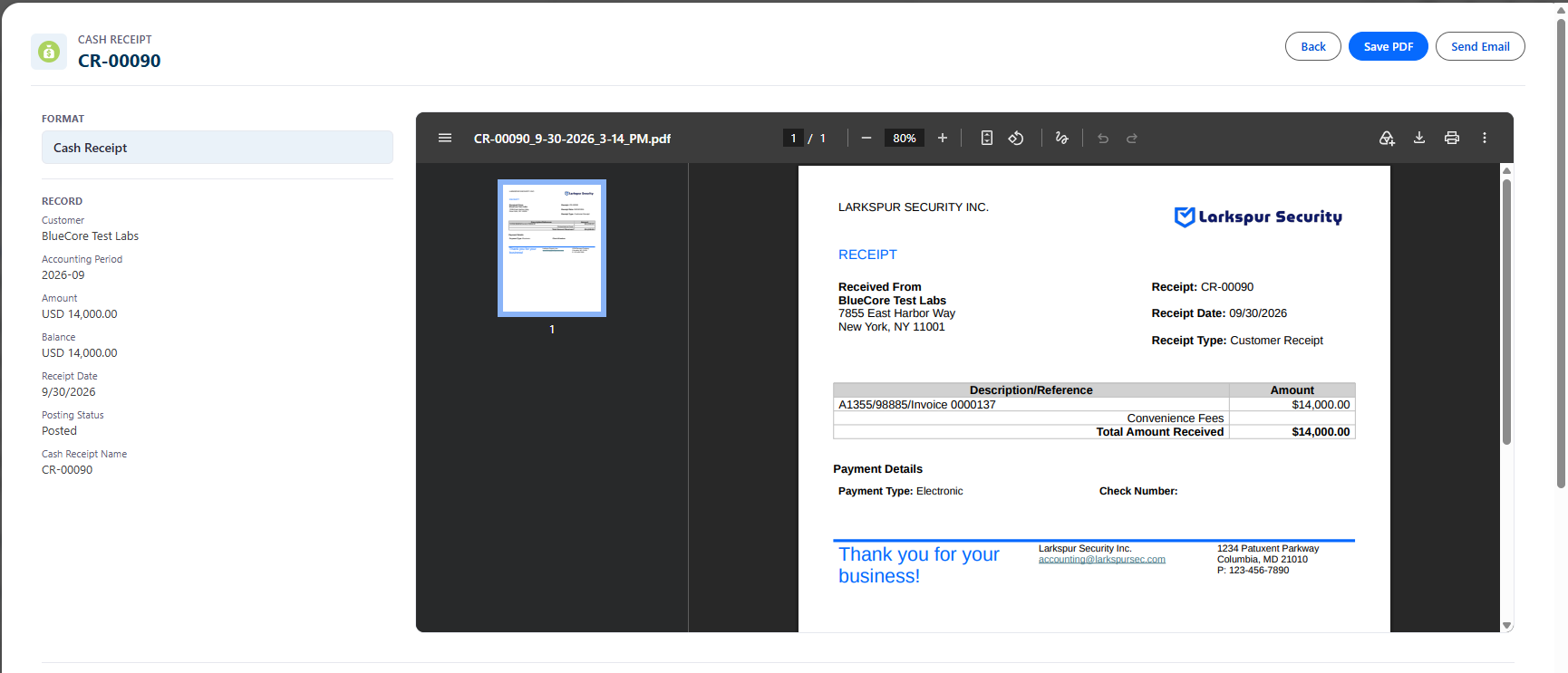Click the green cash receipt icon
Image resolution: width=1568 pixels, height=673 pixels.
(49, 52)
